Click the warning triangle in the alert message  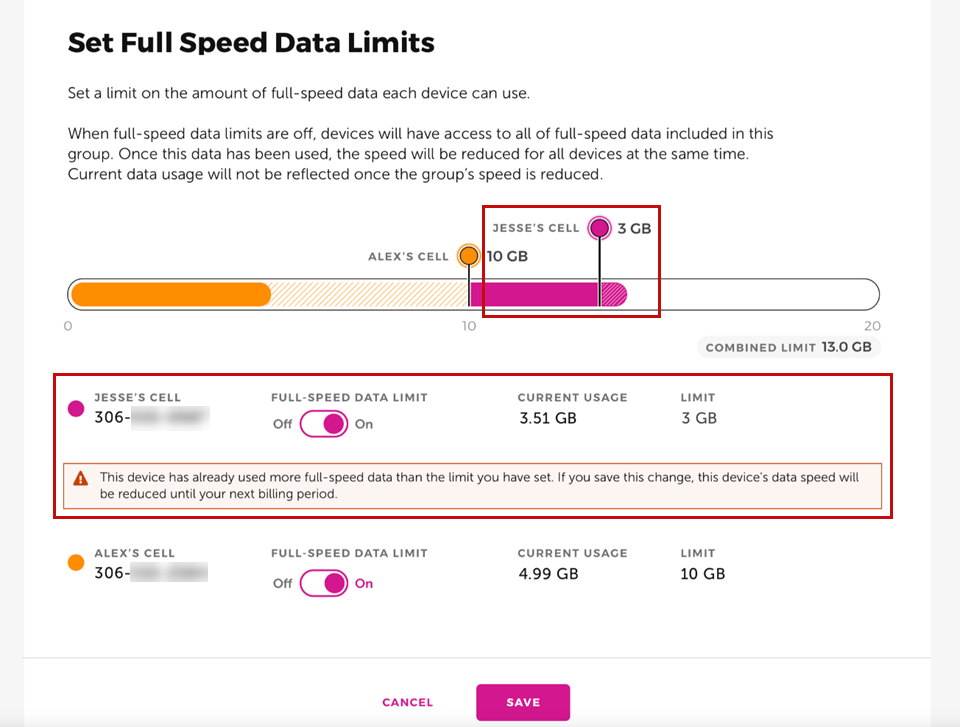82,477
